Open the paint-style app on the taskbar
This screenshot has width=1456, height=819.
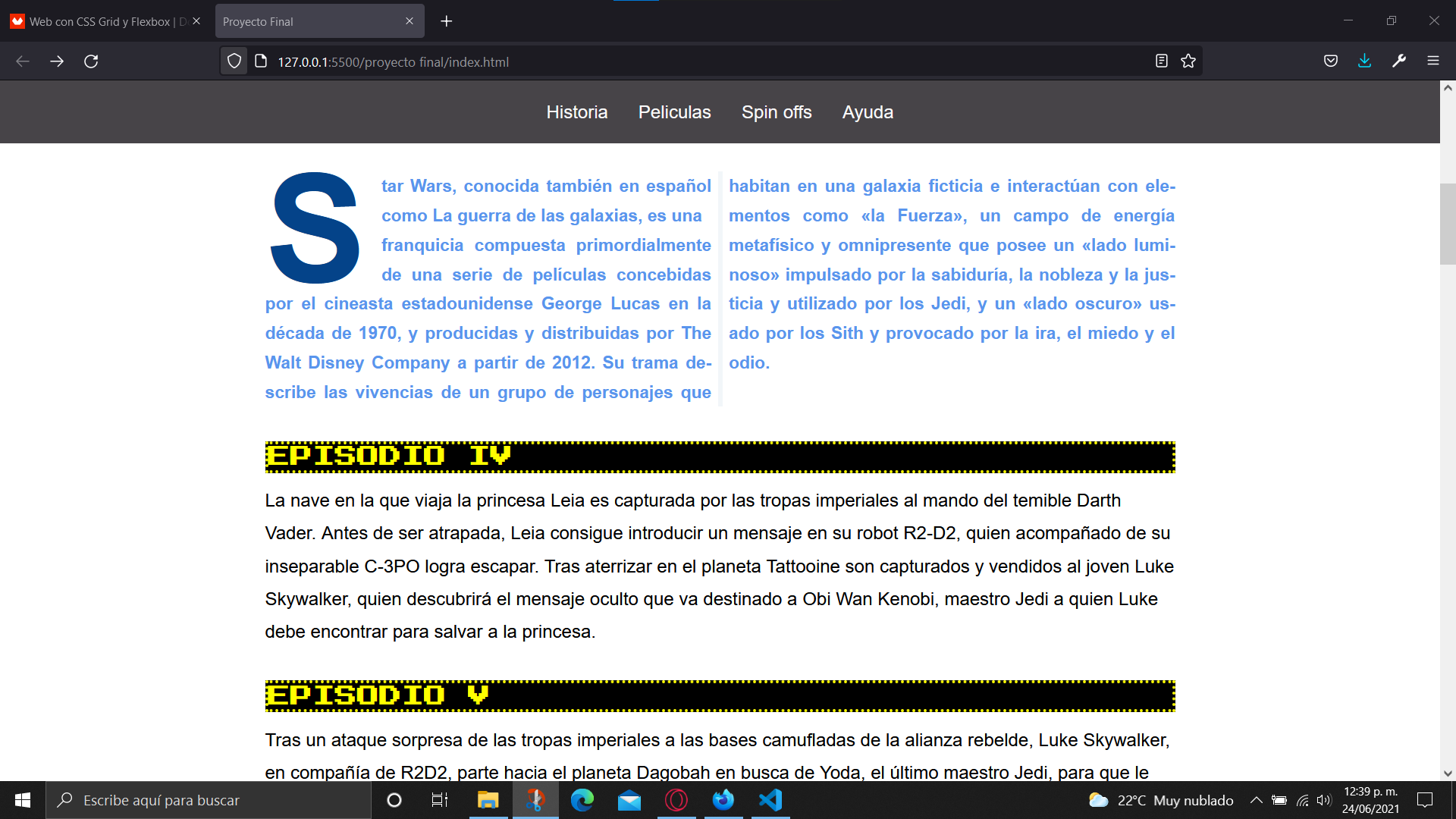tap(535, 800)
